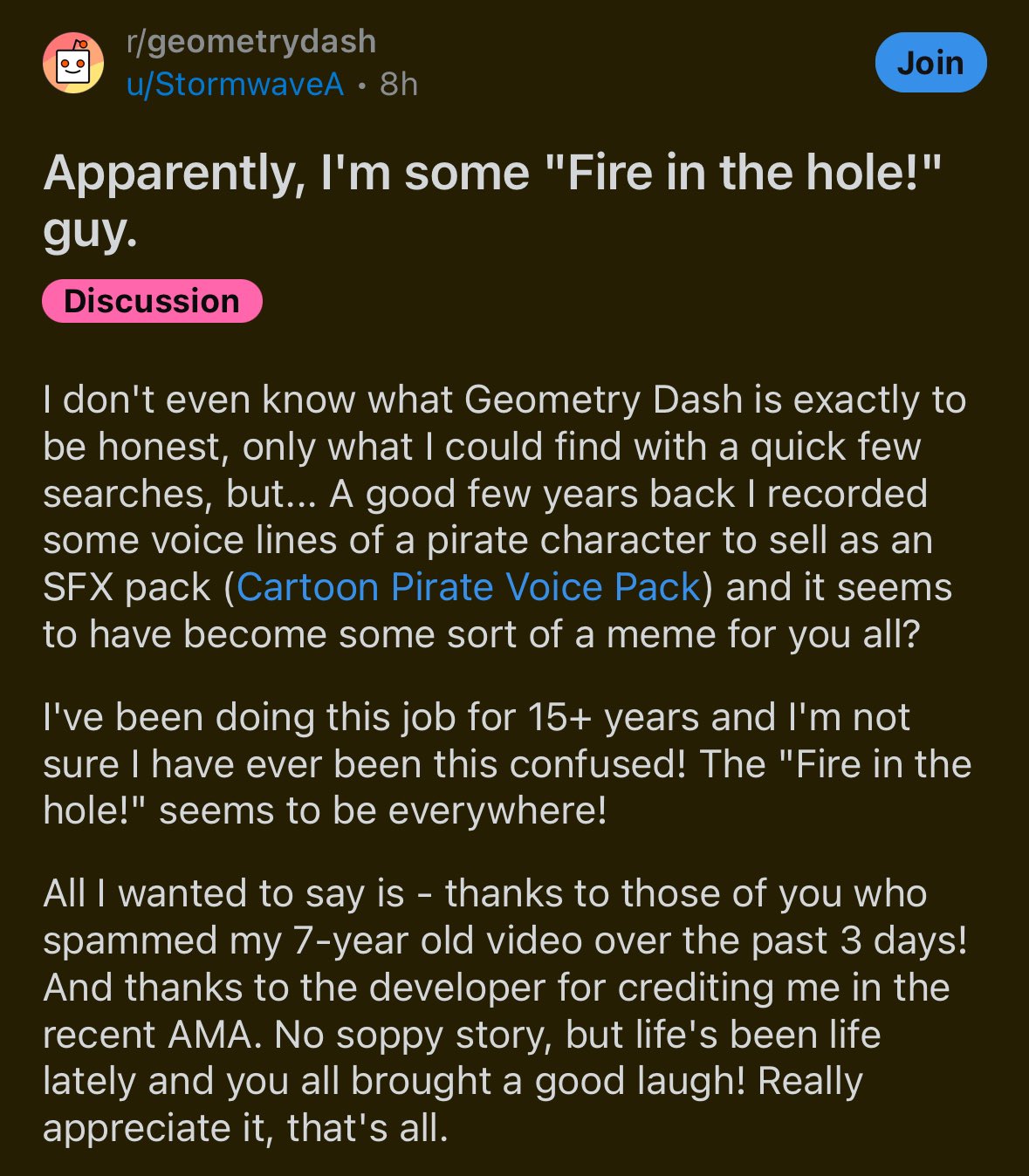Open the r/geometrydash subreddit link
Image resolution: width=1029 pixels, height=1176 pixels.
pos(251,41)
